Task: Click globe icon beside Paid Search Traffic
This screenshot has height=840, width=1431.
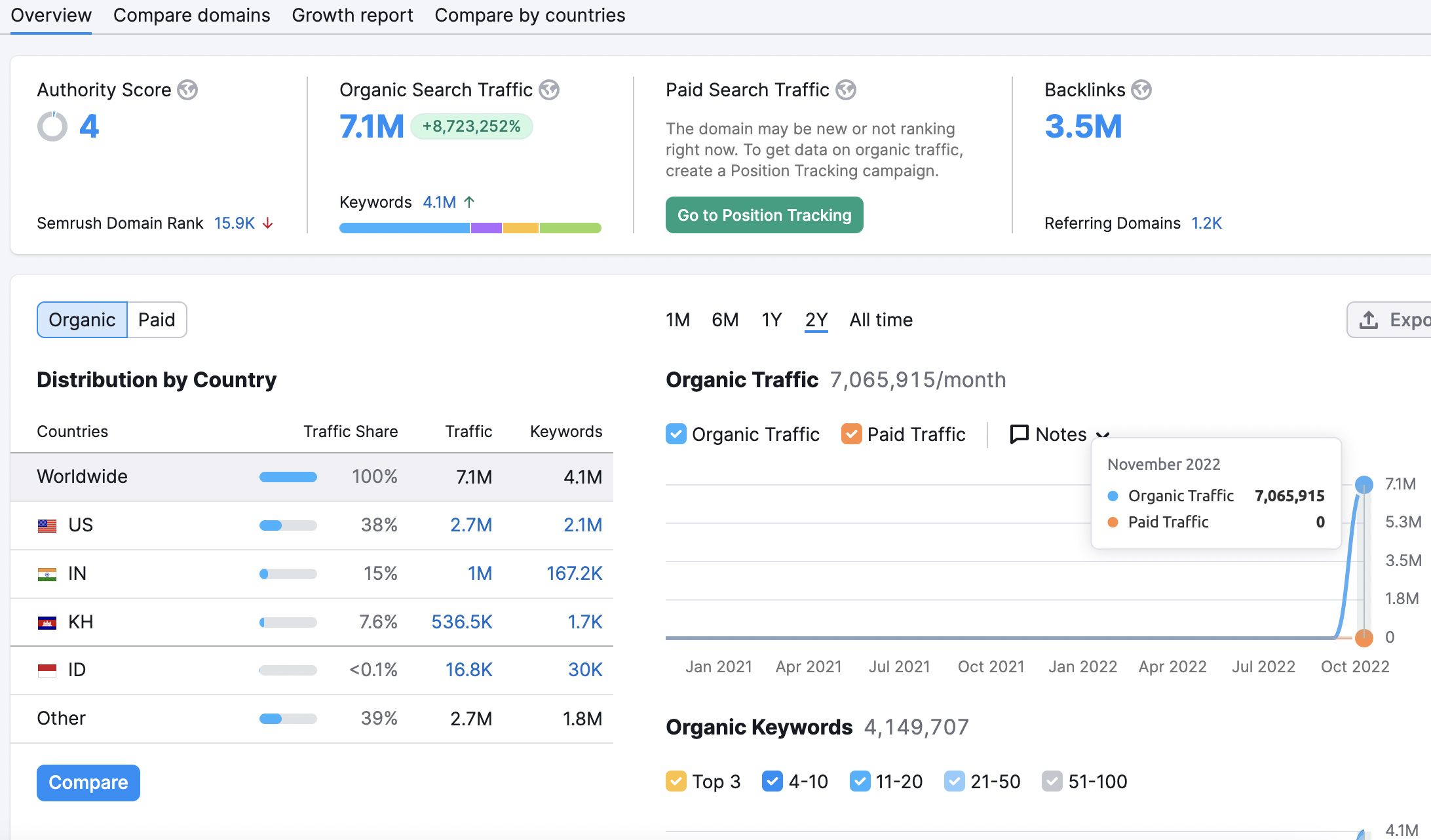Action: (x=846, y=90)
